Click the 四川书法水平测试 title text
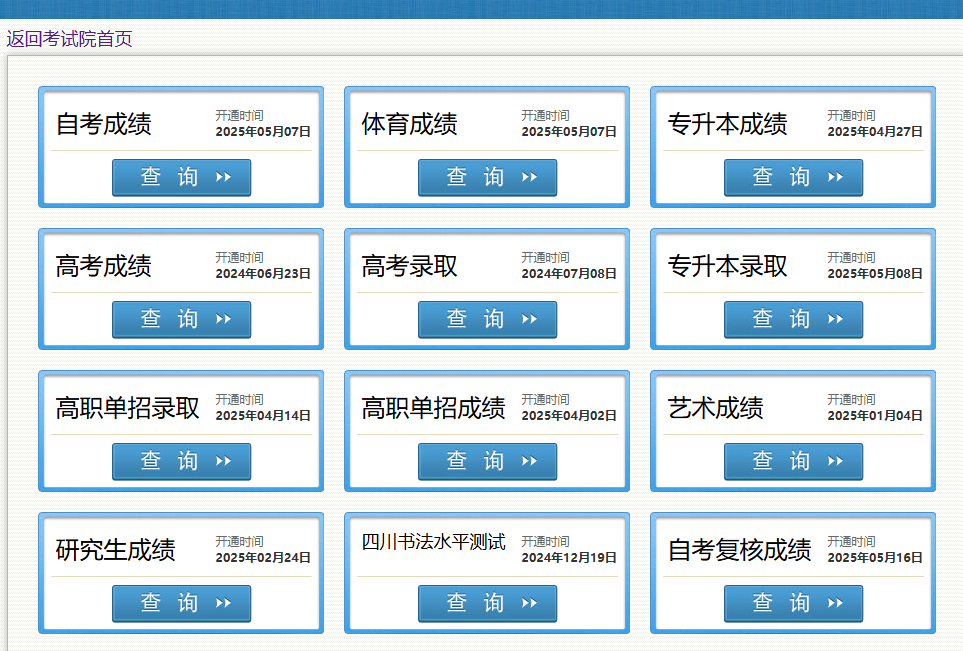Viewport: 963px width, 651px height. tap(433, 542)
